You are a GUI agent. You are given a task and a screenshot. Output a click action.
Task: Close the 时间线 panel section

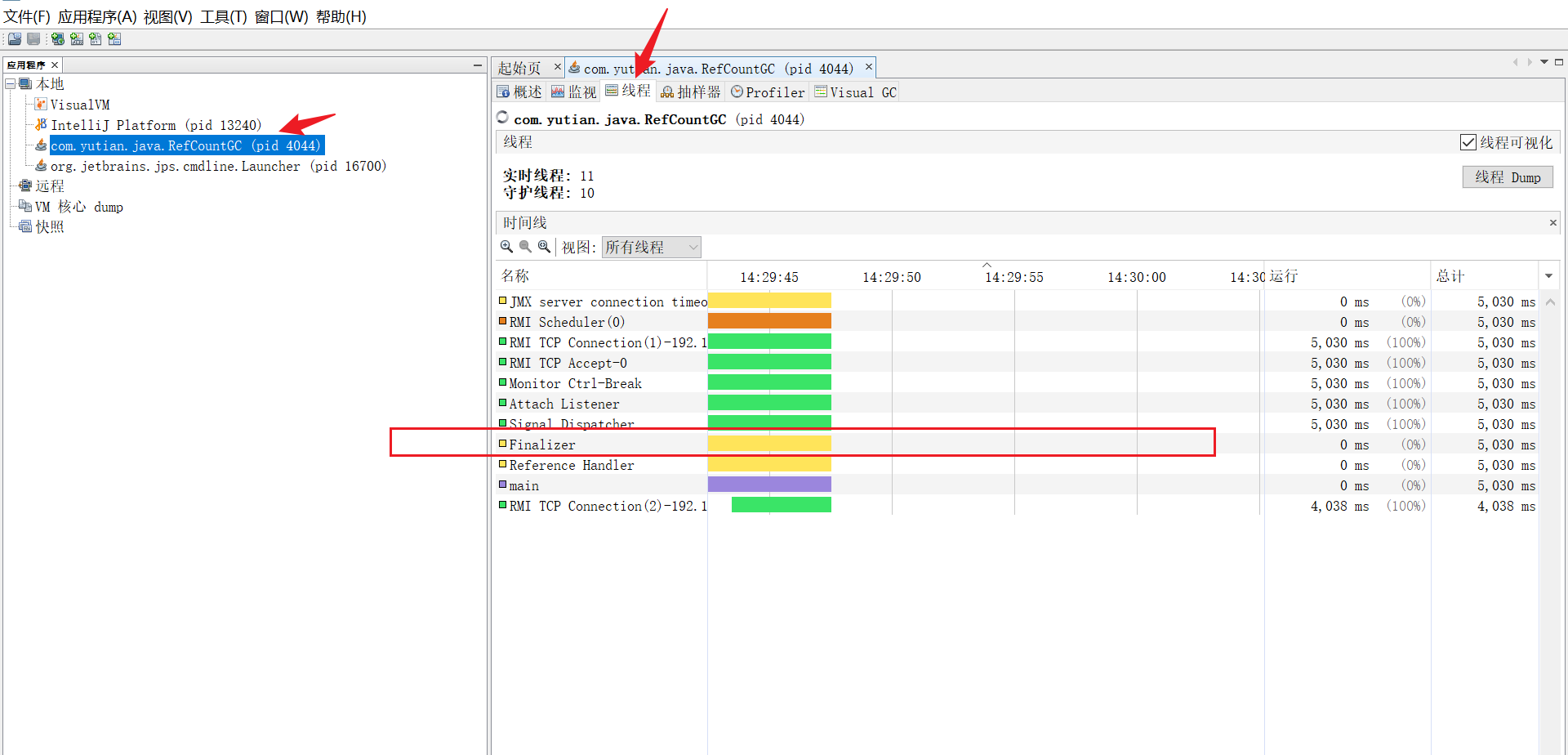pos(1552,223)
